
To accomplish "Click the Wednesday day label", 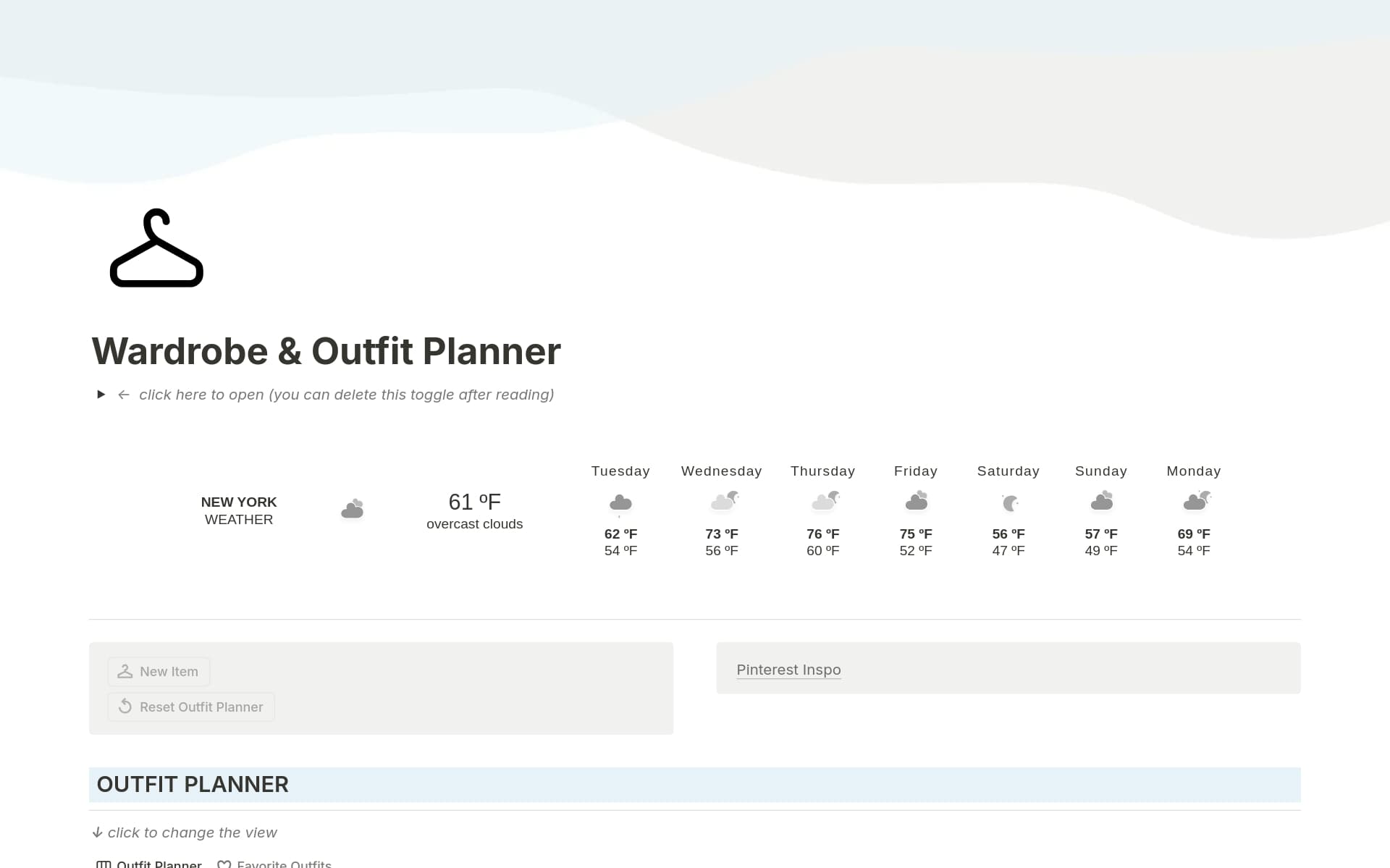I will [722, 471].
